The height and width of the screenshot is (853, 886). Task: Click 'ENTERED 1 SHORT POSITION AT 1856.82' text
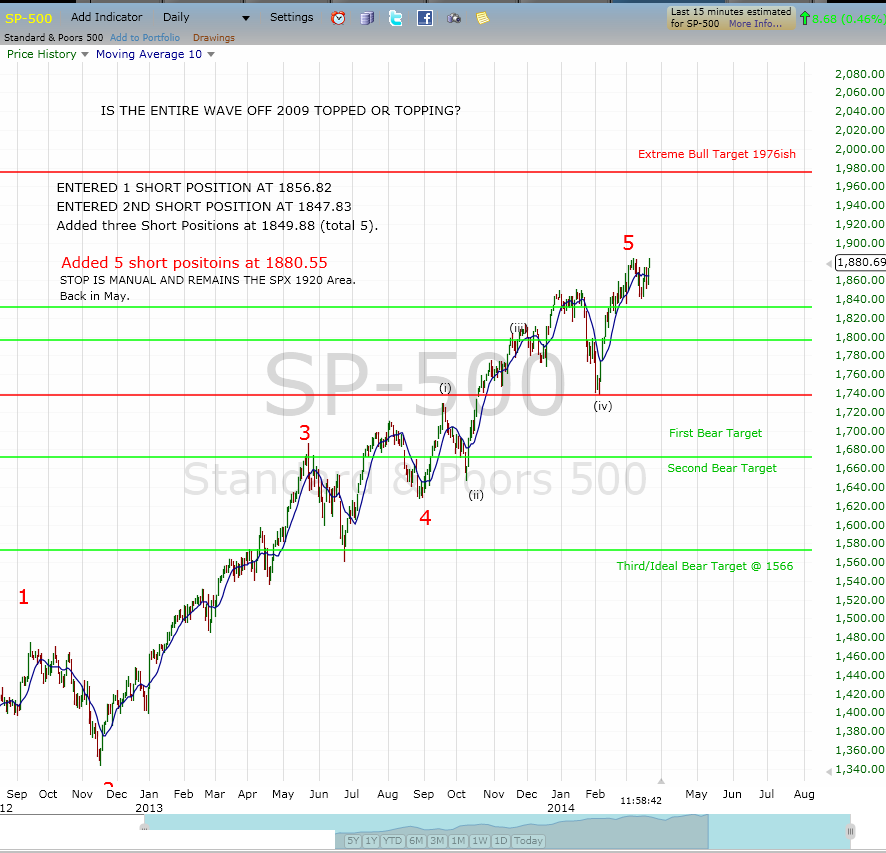click(194, 188)
